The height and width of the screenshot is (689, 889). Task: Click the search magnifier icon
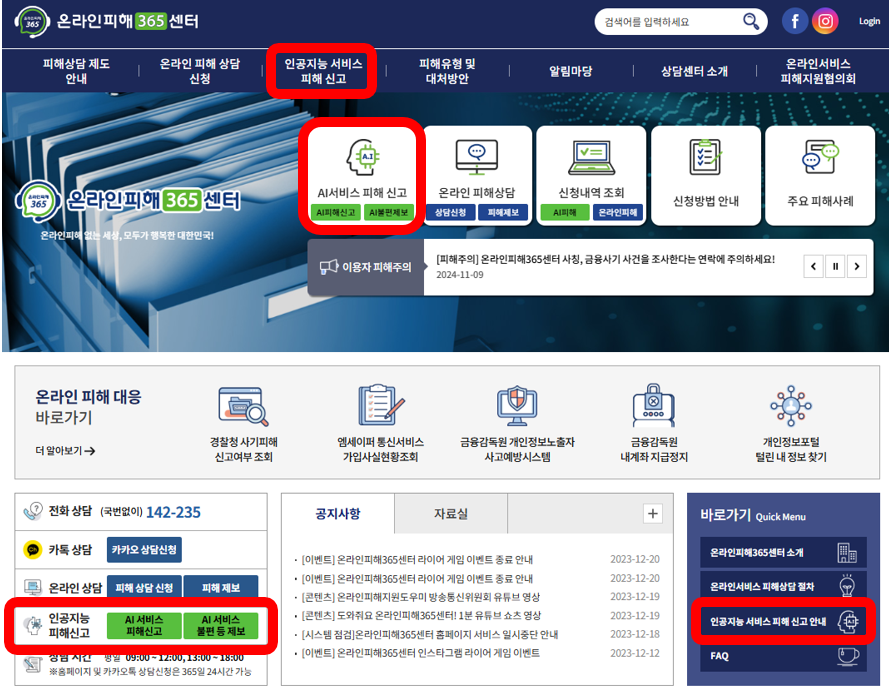click(750, 22)
